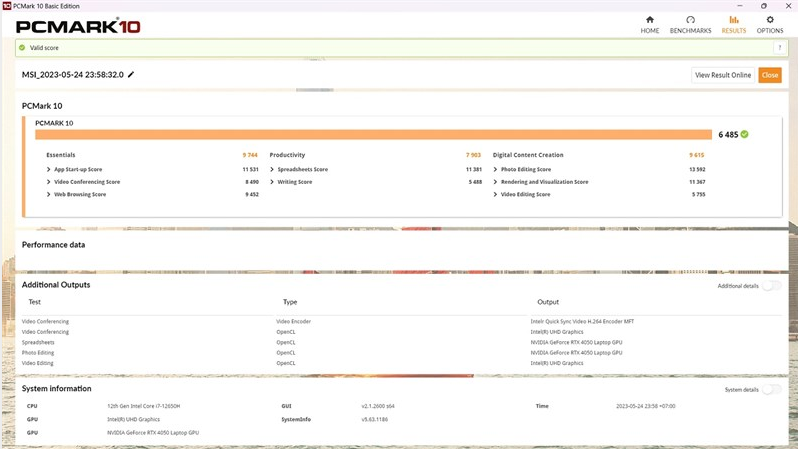Click the App Start-up score value 11 531
This screenshot has height=449, width=798.
250,170
